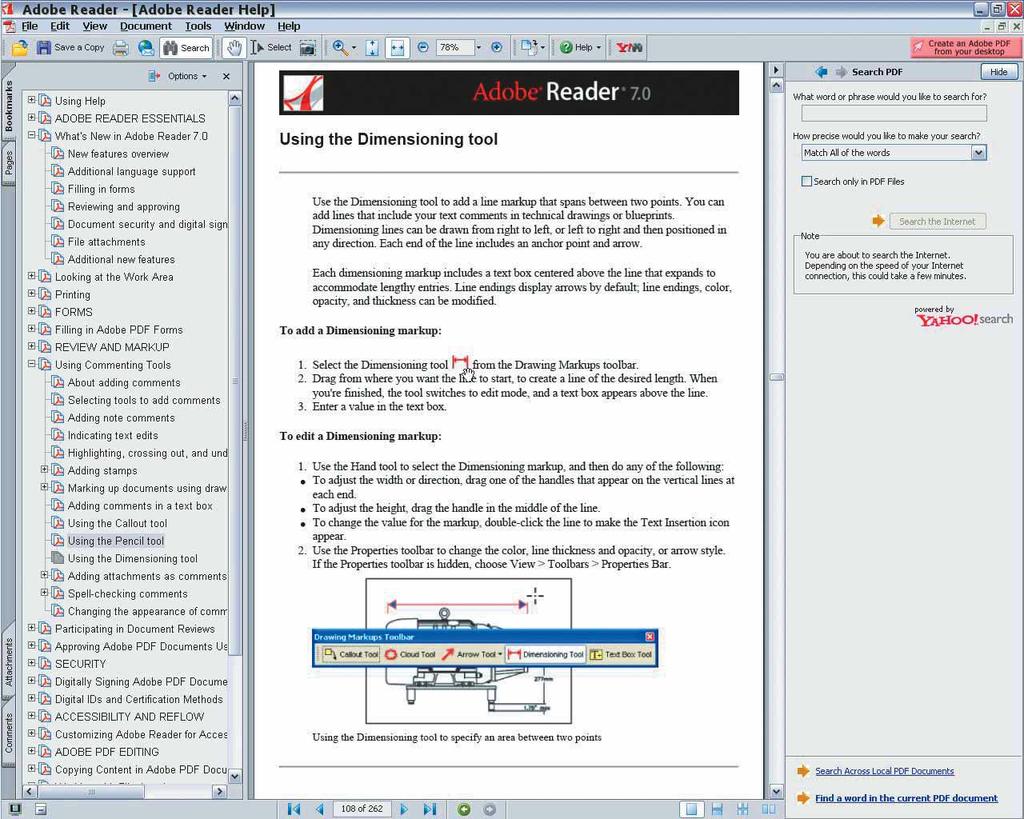Click the Fit Width toolbar icon
1024x819 pixels.
pos(397,47)
